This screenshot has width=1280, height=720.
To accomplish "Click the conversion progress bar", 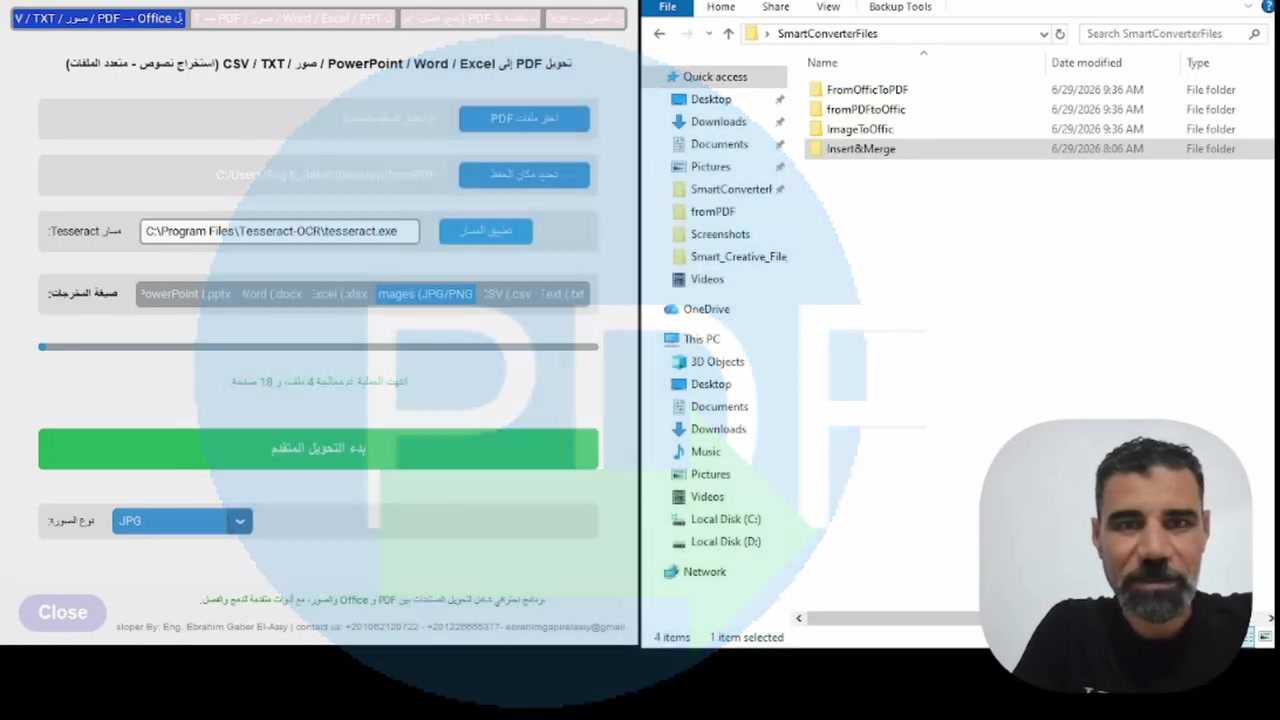I will (318, 347).
